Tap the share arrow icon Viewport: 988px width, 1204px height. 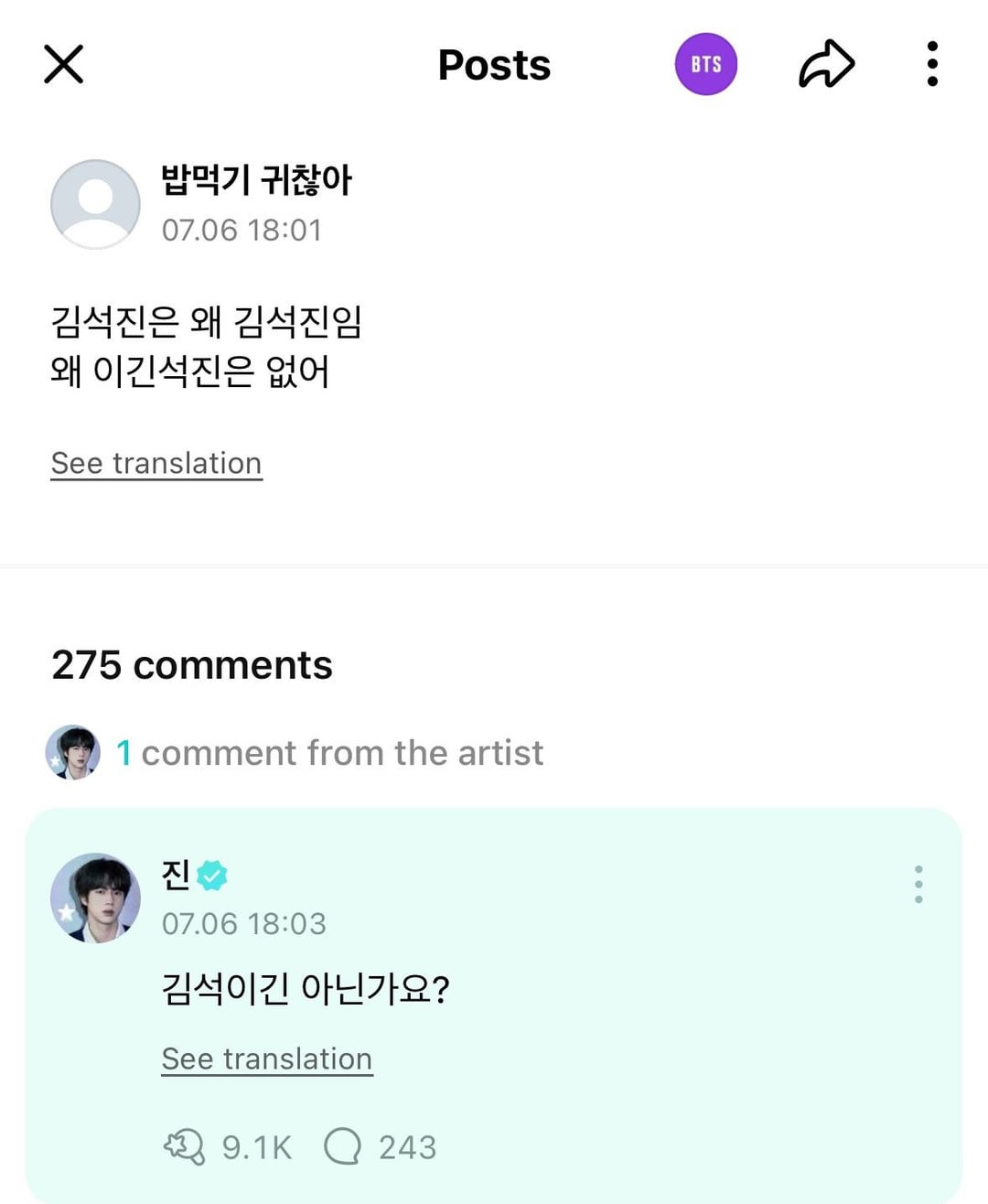[826, 64]
